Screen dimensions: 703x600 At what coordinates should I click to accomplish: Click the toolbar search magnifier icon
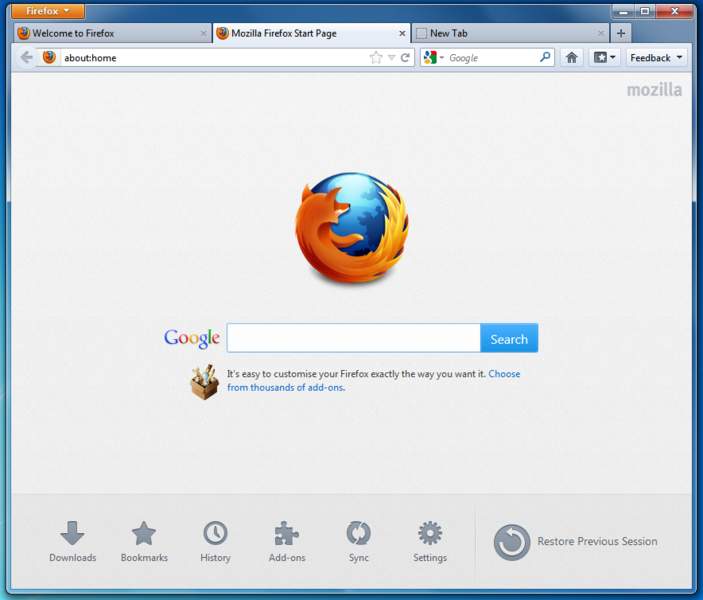click(x=545, y=57)
